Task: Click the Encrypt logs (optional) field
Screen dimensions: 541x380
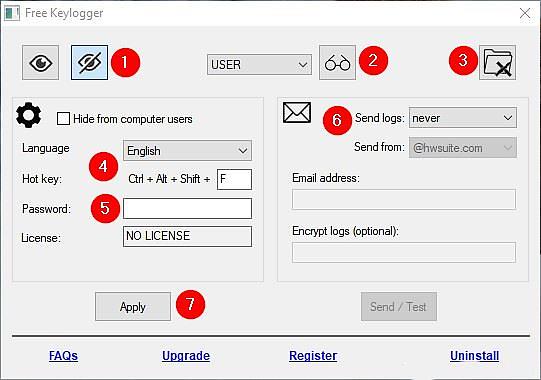Action: [x=404, y=252]
